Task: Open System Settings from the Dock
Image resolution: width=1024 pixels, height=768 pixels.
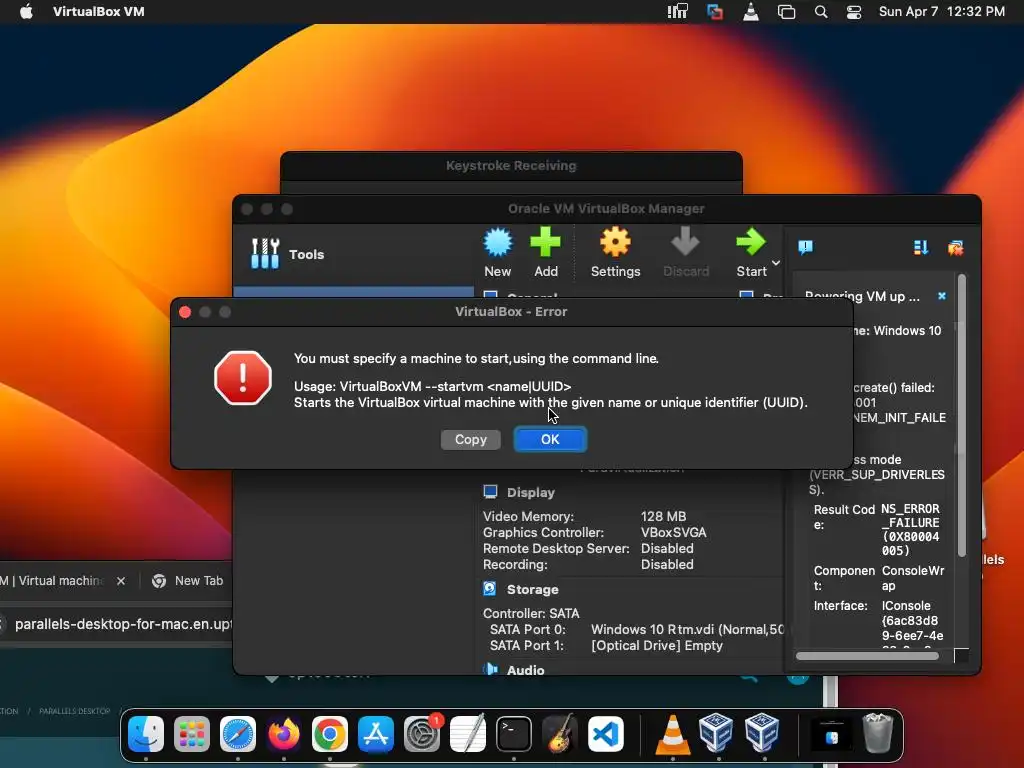Action: tap(422, 734)
